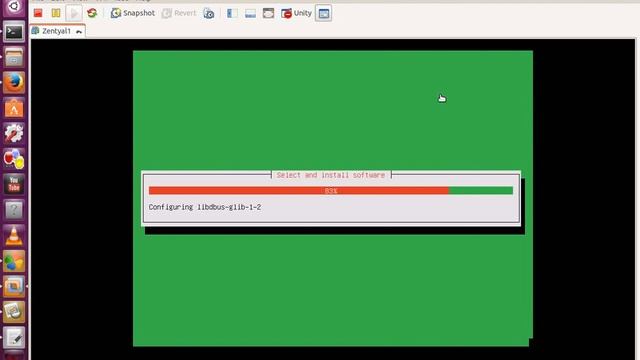Launch Firefox from the dock
Screen dimensions: 640x360
point(14,82)
